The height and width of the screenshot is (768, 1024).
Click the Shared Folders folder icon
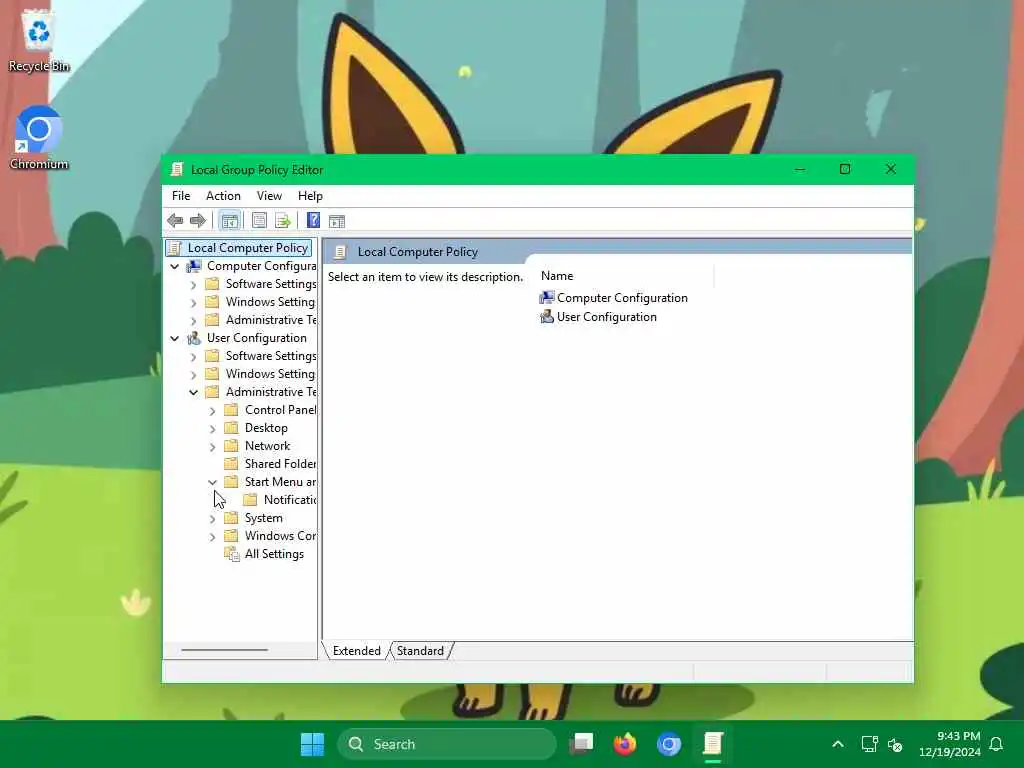point(231,464)
